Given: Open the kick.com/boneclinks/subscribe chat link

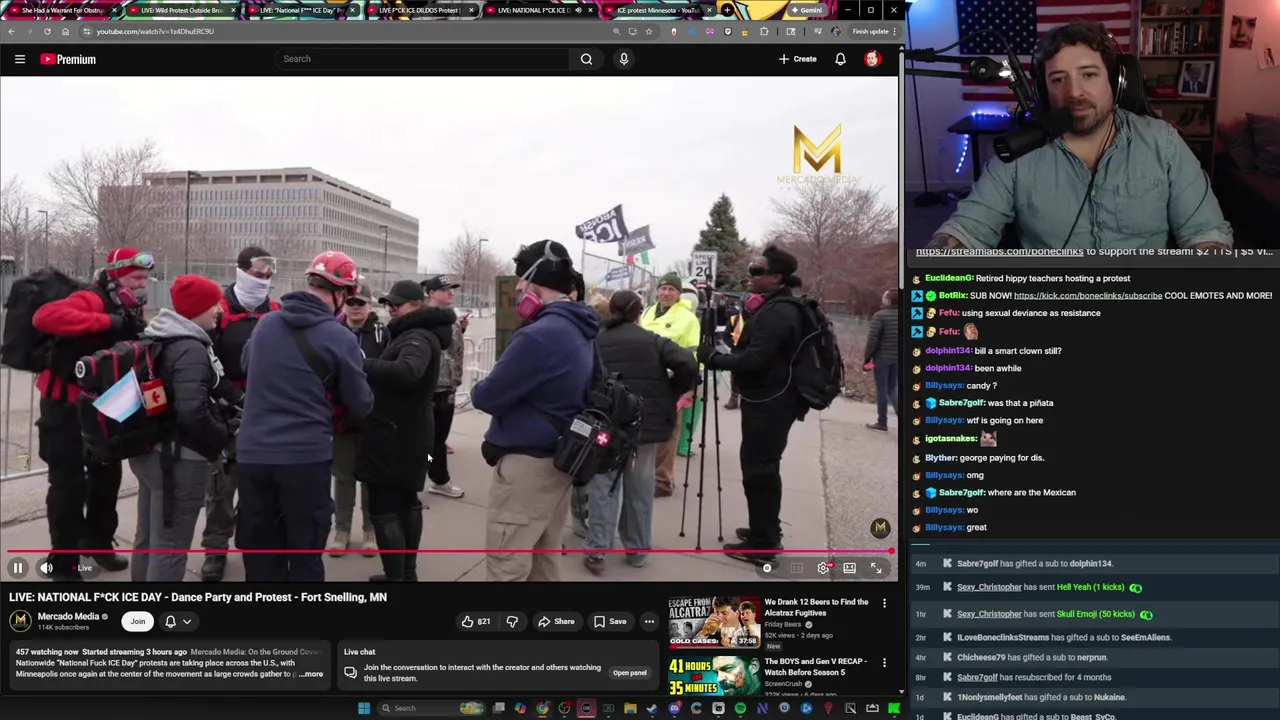Looking at the screenshot, I should (1088, 296).
